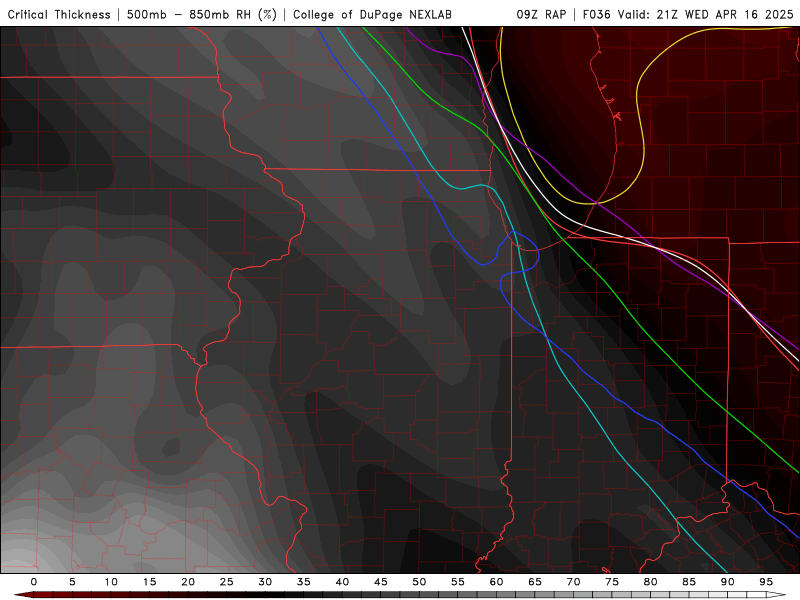Screen dimensions: 800x600
Task: Click the colorbar label "85"
Action: click(x=689, y=582)
